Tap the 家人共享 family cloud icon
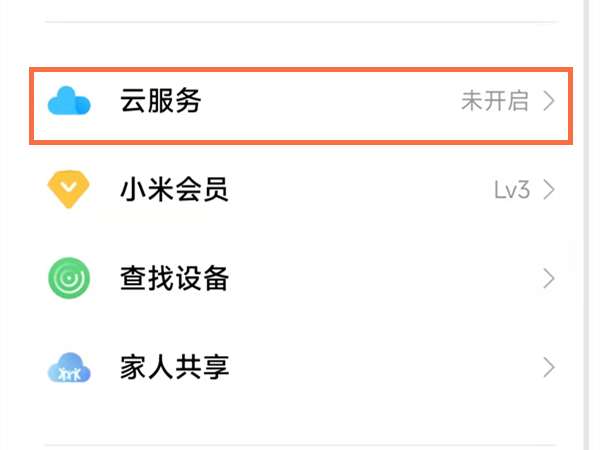 69,368
